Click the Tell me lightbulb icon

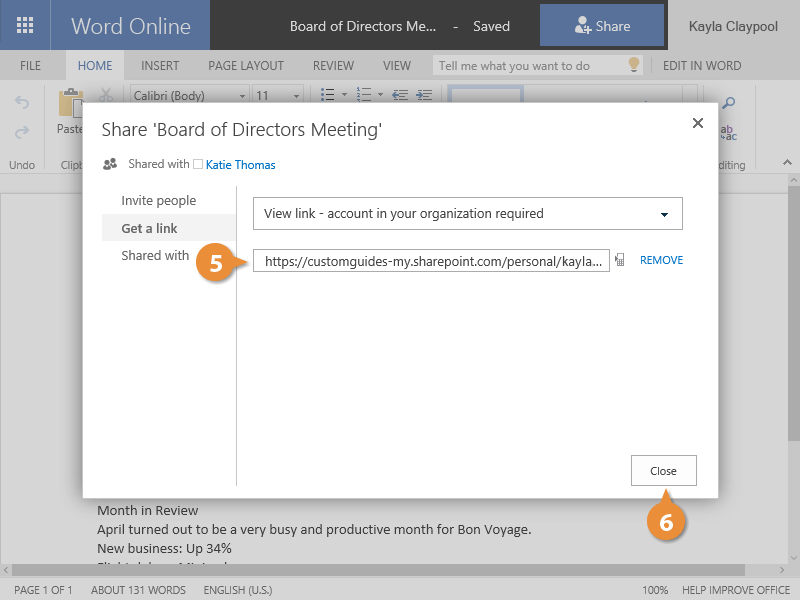tap(632, 65)
